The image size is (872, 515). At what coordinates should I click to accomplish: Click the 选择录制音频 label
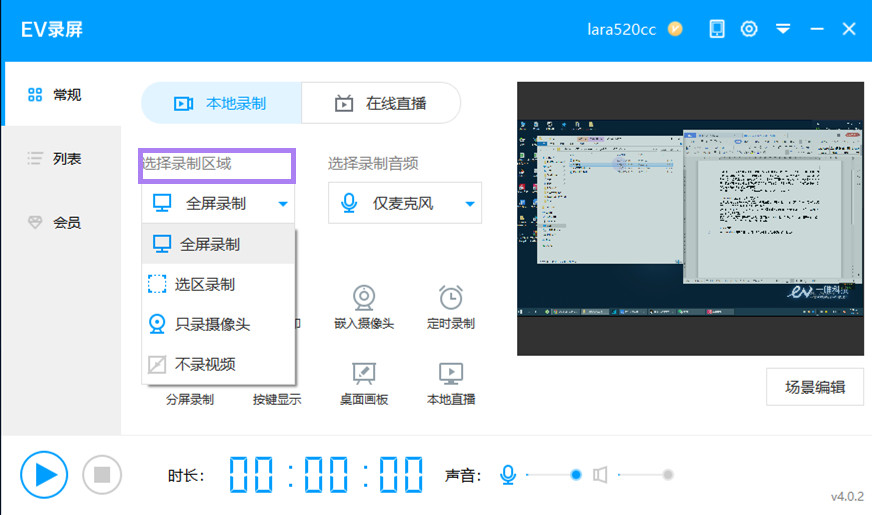(373, 164)
